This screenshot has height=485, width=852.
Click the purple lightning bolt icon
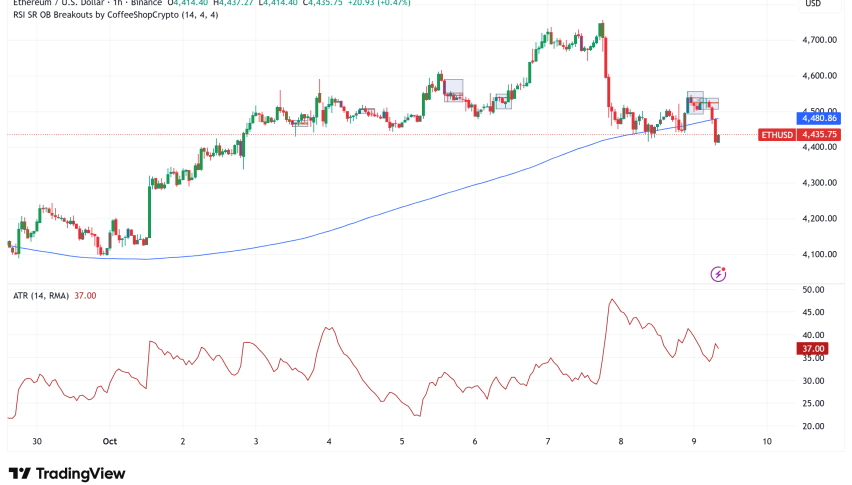[x=718, y=273]
